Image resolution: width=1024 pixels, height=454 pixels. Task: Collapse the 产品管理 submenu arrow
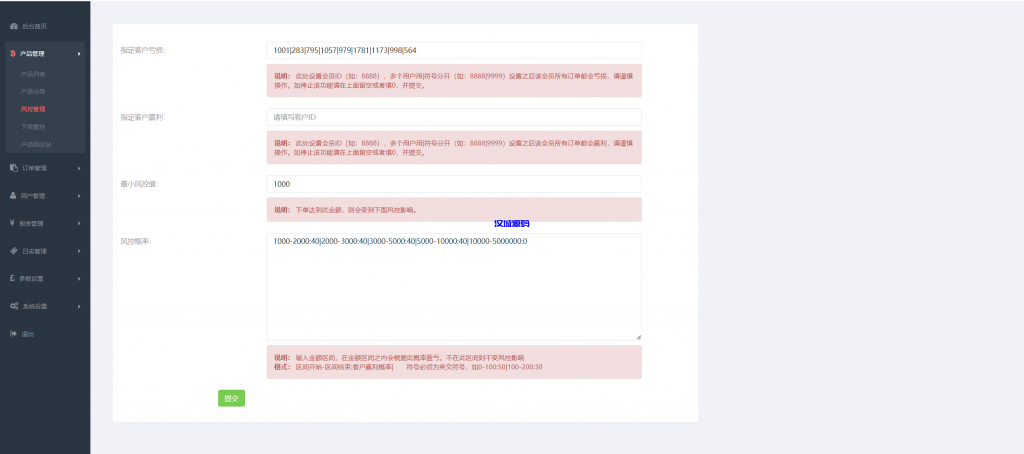(x=79, y=54)
